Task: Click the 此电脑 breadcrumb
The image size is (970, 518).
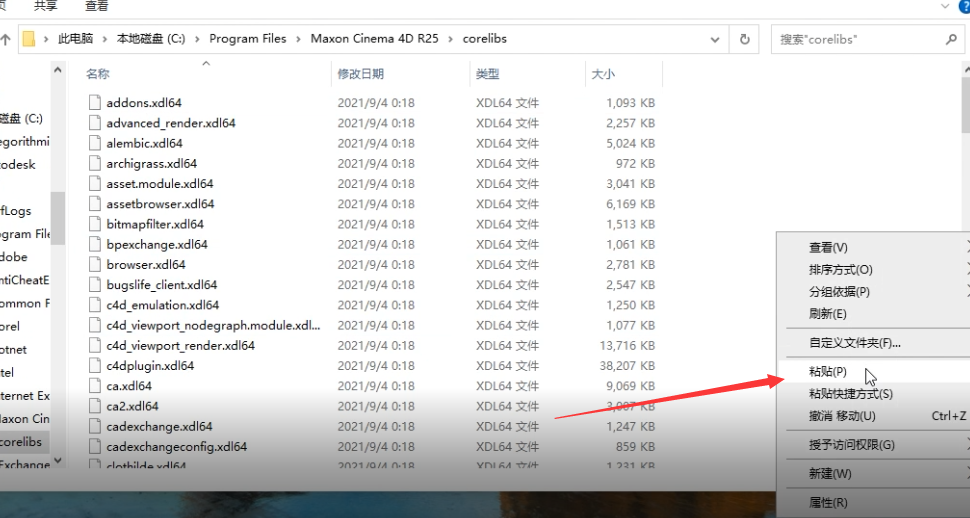Action: click(x=75, y=38)
